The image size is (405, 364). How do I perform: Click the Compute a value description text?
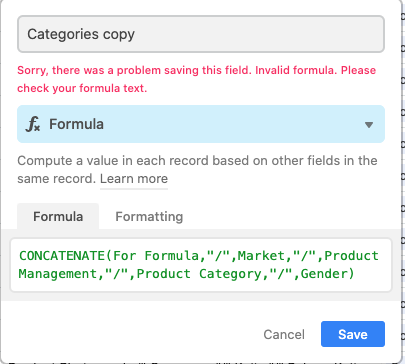[x=197, y=169]
